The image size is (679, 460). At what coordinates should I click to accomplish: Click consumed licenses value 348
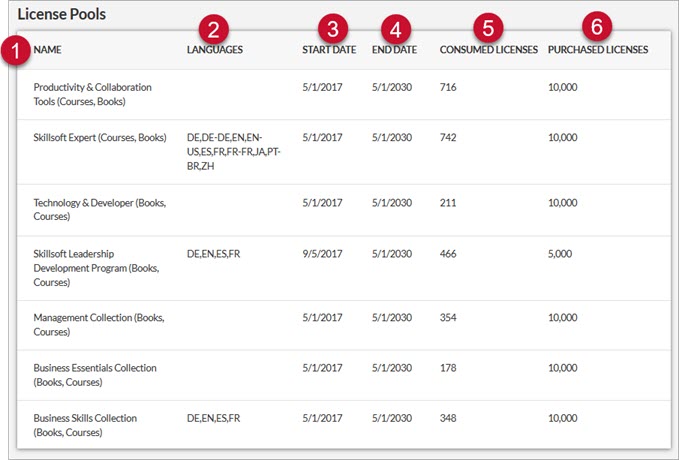click(x=448, y=418)
